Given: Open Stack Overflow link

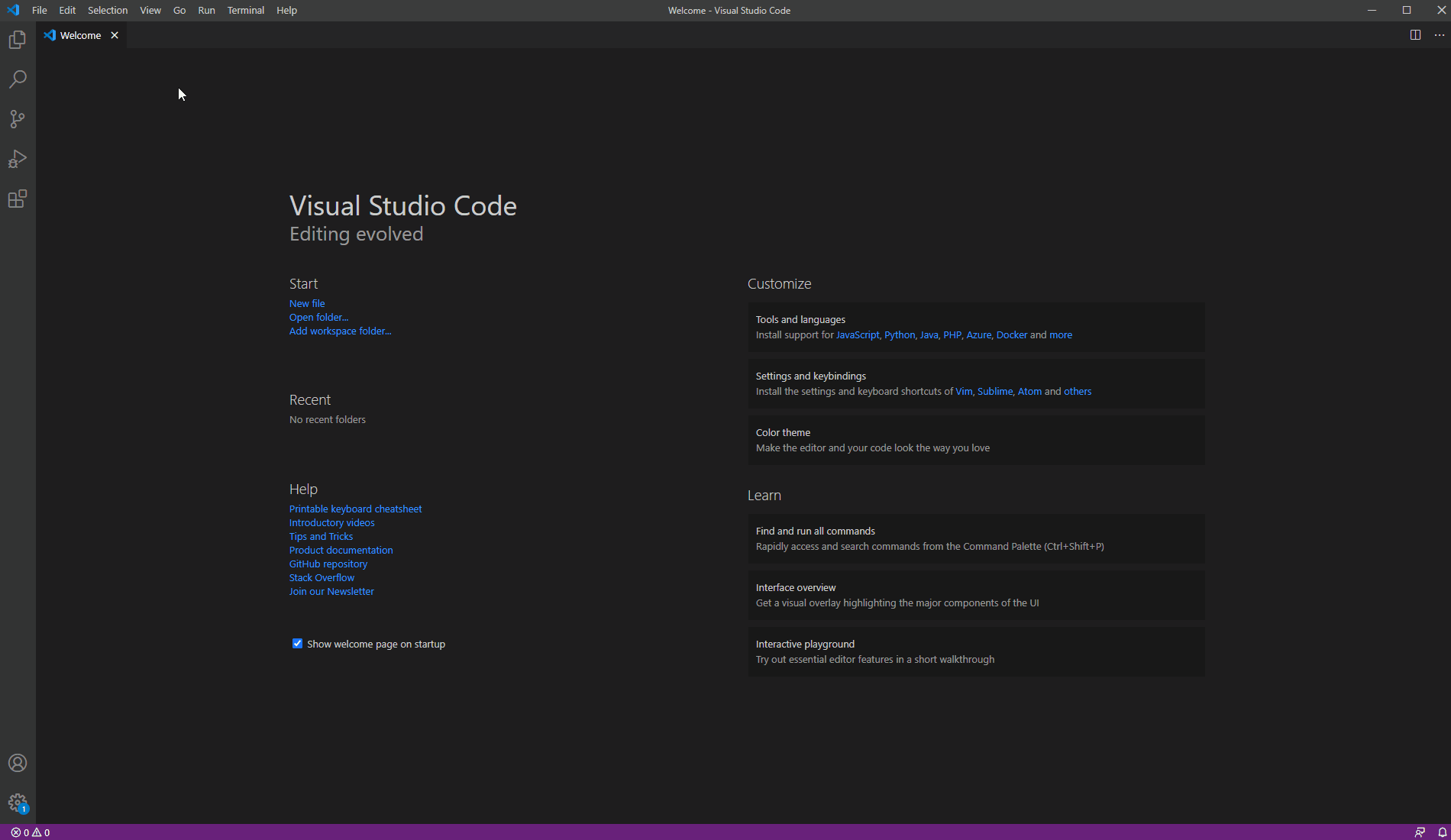Looking at the screenshot, I should click(x=322, y=577).
